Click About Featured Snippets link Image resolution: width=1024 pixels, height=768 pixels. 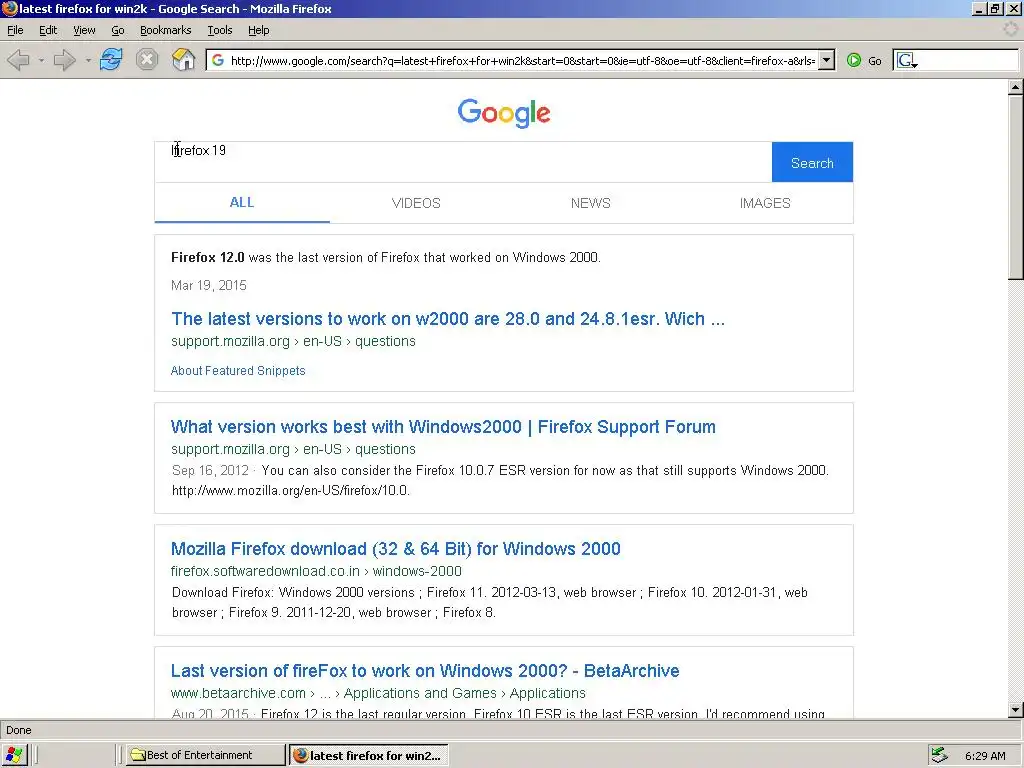click(x=238, y=370)
